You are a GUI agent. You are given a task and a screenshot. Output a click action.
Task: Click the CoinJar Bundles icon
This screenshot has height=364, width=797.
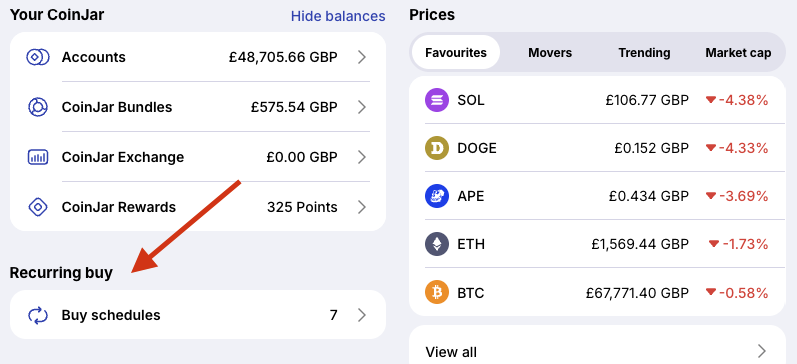click(x=38, y=107)
